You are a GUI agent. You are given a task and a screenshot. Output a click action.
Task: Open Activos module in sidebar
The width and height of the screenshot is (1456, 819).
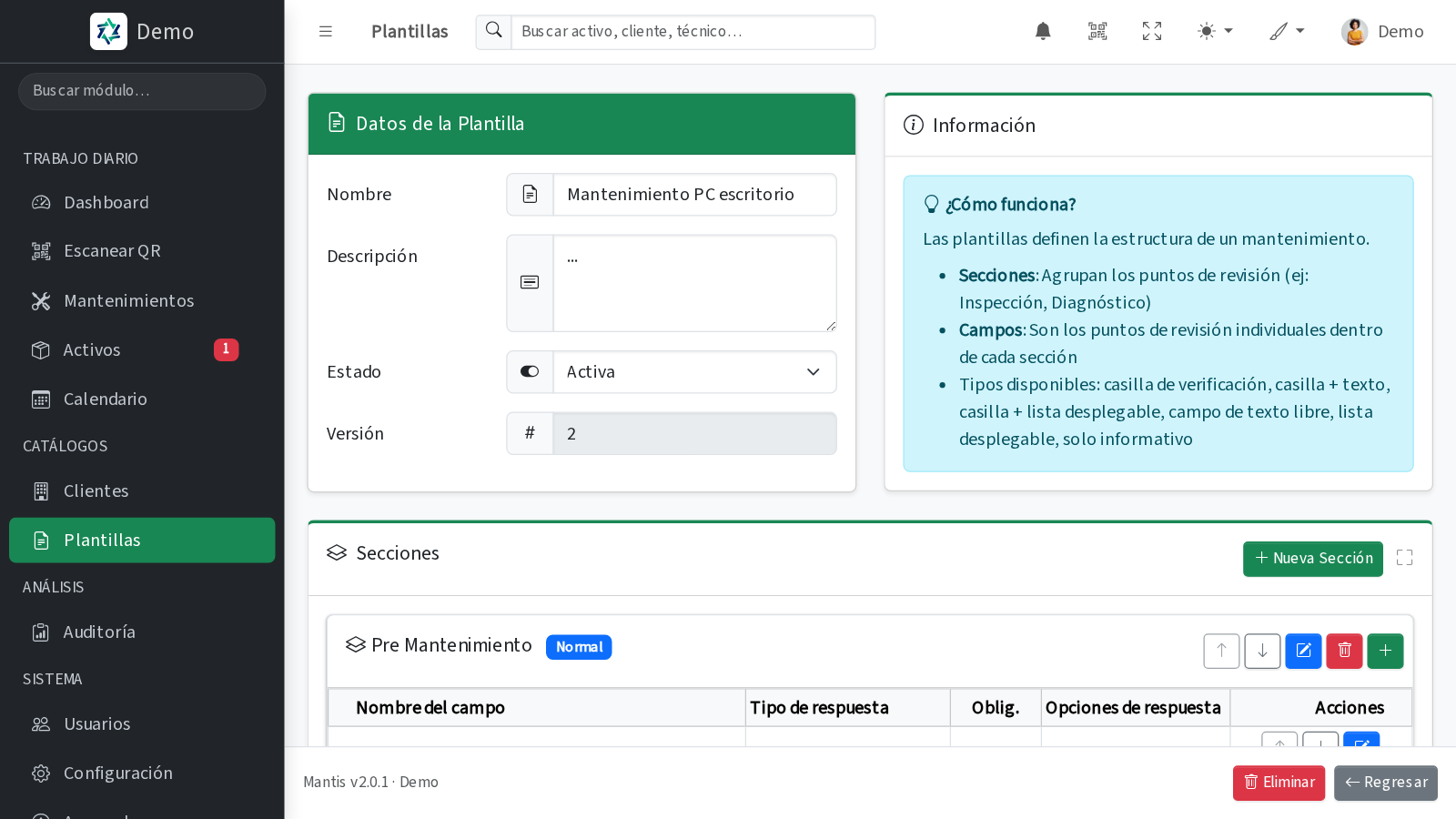click(142, 349)
